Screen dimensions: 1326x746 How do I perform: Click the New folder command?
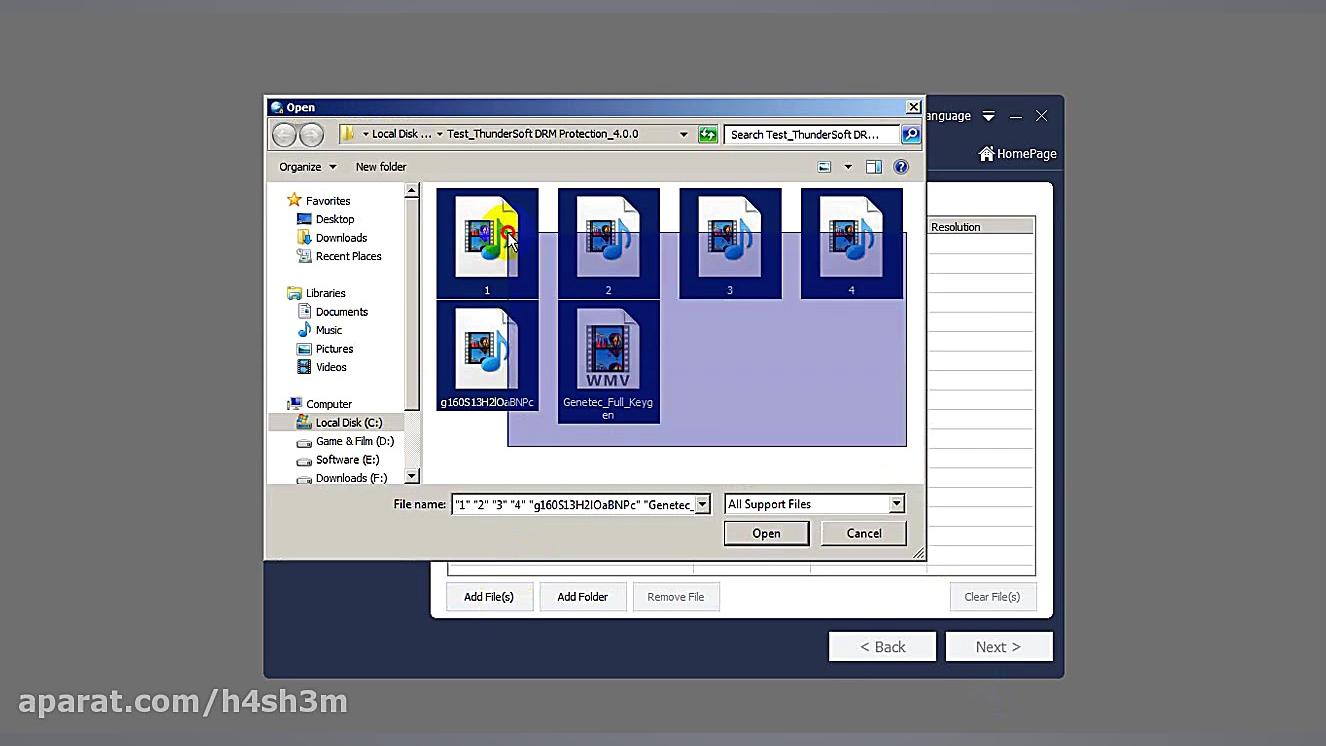pos(381,166)
